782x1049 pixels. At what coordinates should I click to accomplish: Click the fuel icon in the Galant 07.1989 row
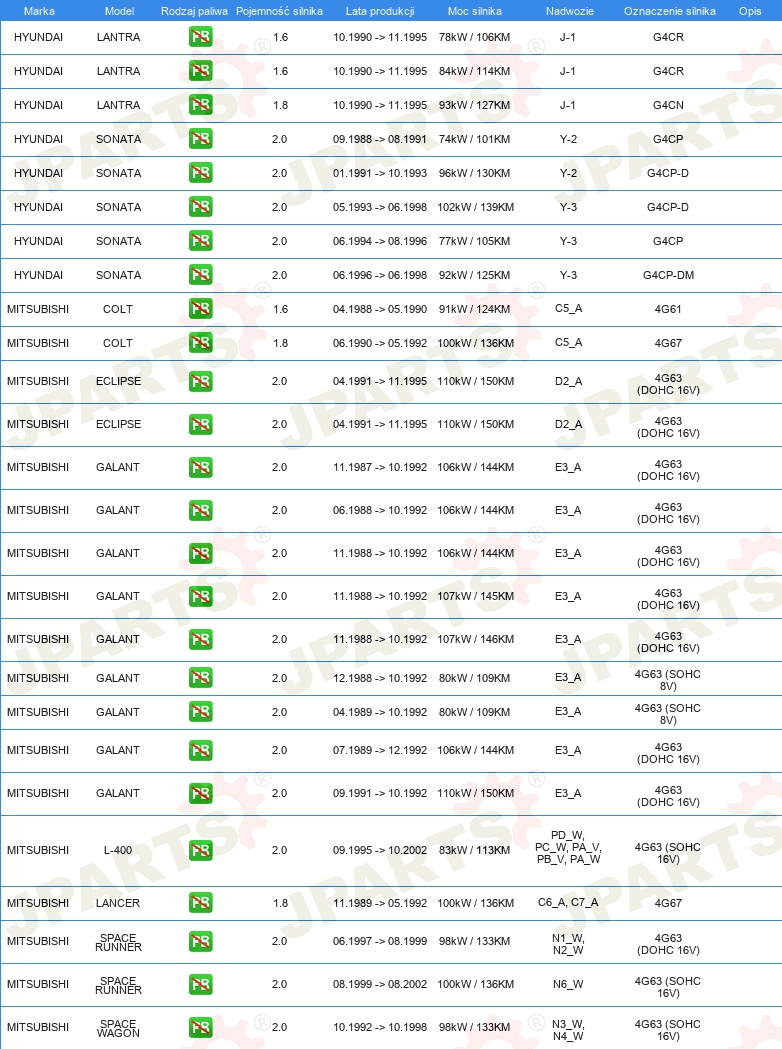(x=201, y=751)
